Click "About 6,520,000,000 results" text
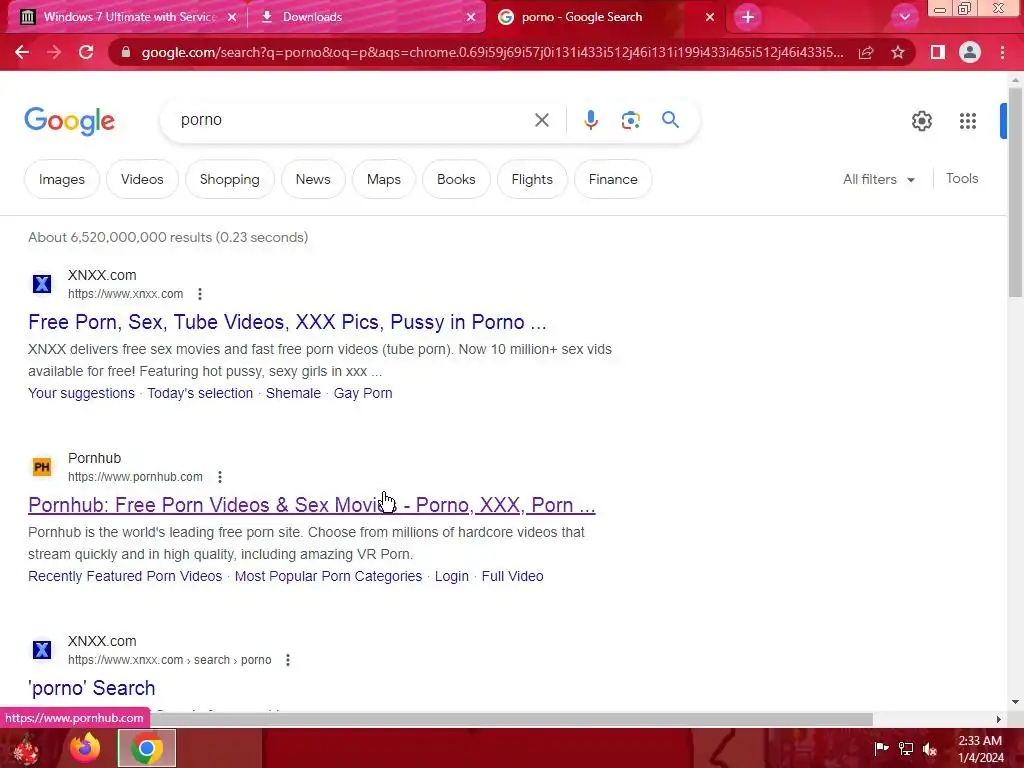The width and height of the screenshot is (1024, 768). point(120,237)
